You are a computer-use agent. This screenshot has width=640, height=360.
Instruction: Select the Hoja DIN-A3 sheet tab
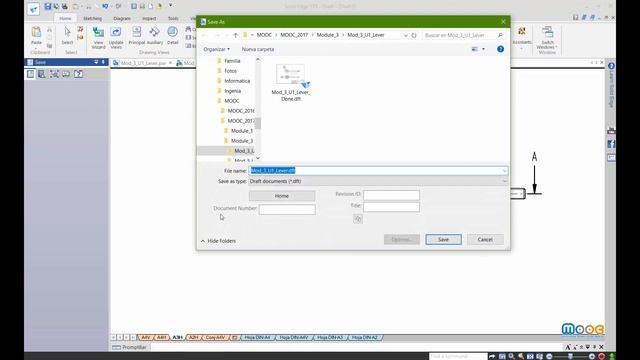pyautogui.click(x=330, y=338)
